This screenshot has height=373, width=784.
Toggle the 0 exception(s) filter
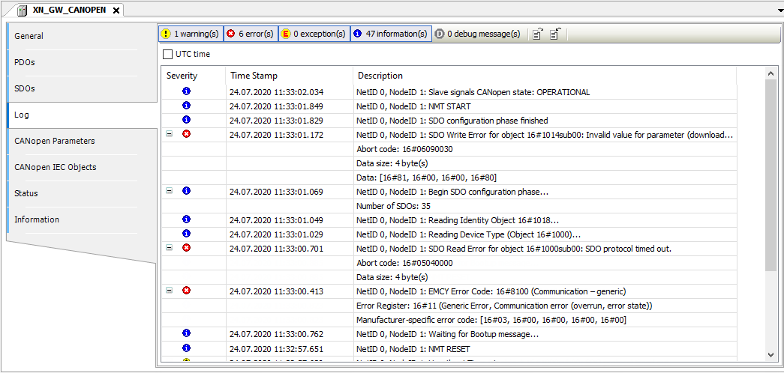pos(314,34)
